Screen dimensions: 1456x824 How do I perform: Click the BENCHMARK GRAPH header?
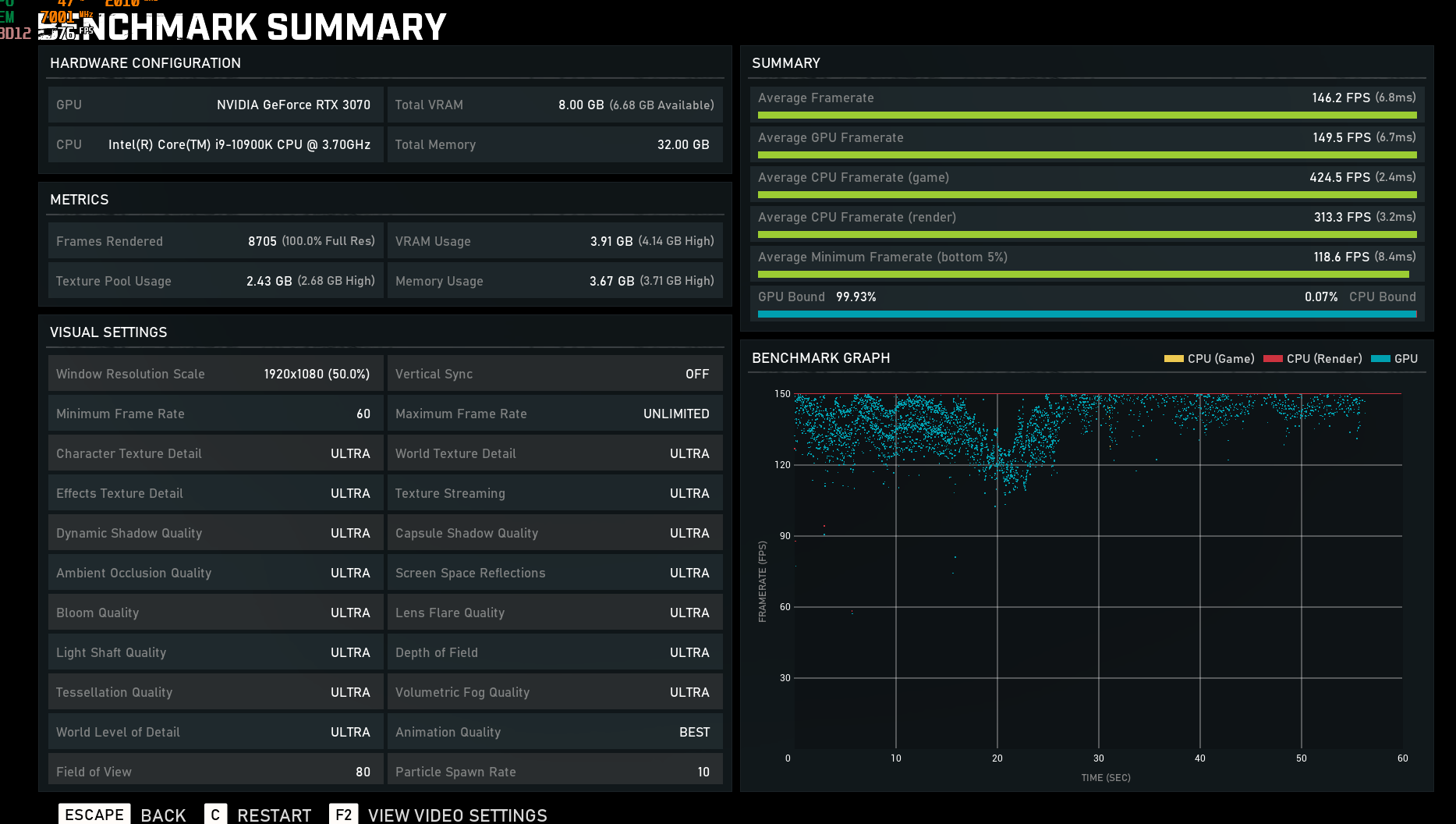(x=821, y=358)
